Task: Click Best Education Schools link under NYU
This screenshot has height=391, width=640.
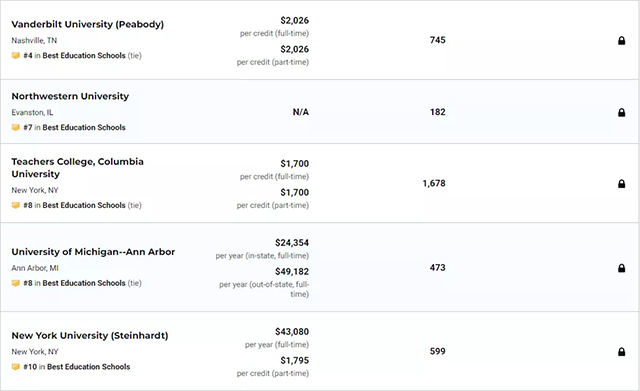Action: [x=88, y=367]
